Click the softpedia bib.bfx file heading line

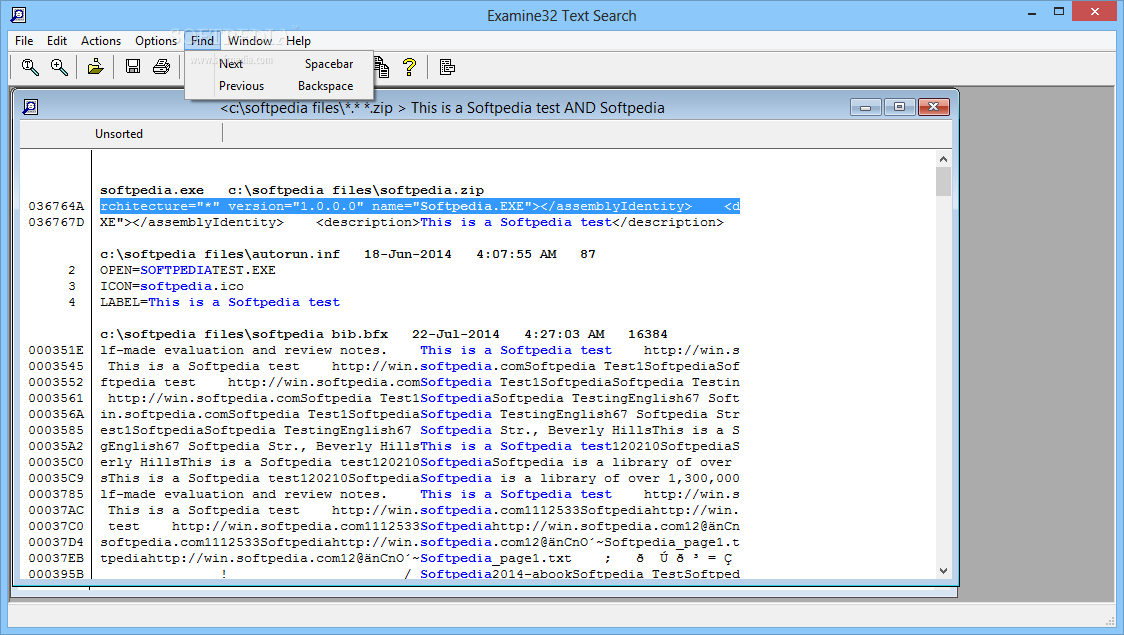coord(384,334)
